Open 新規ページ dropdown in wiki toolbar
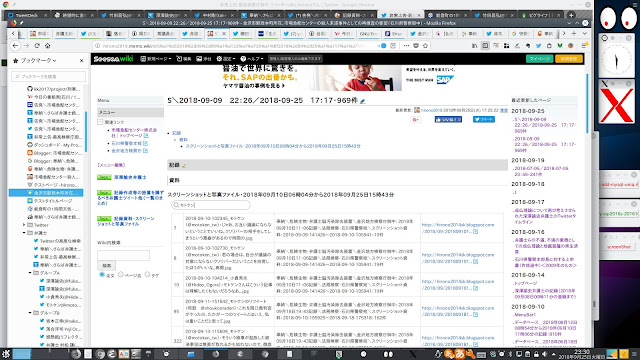640x360 pixels. point(156,59)
